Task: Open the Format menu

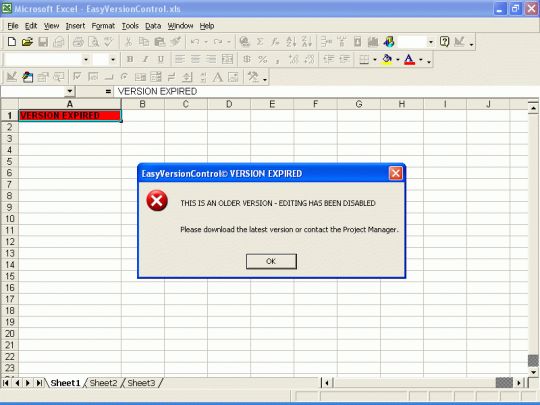Action: click(x=103, y=26)
